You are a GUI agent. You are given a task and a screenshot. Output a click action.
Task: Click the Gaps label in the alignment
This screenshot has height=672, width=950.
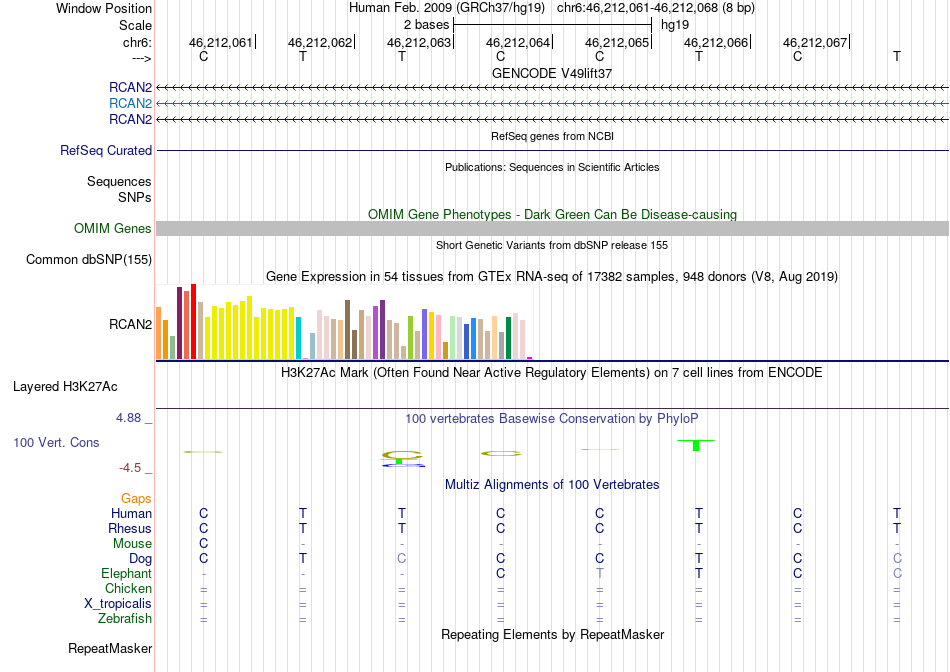tap(136, 498)
